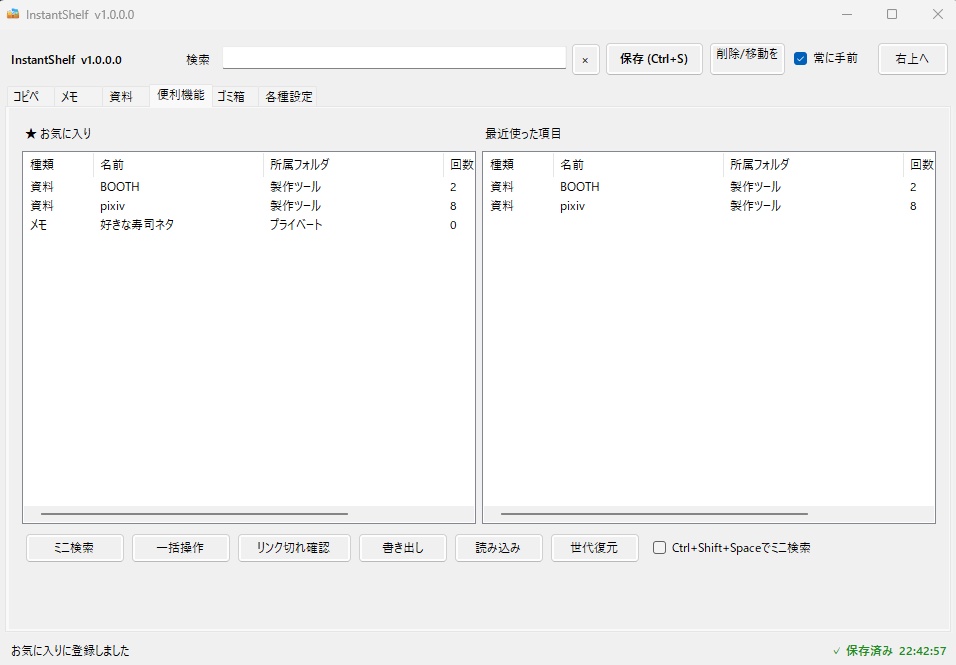Click the 最近使った項目 heading
The image size is (956, 665).
(523, 133)
